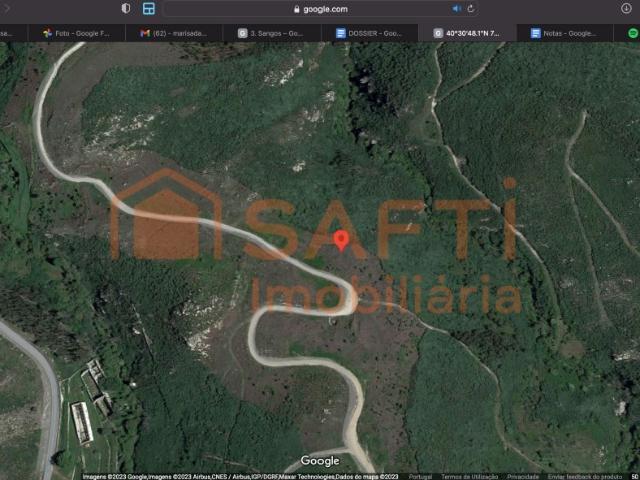This screenshot has width=640, height=480.
Task: Click the google.com address bar
Action: (x=325, y=8)
